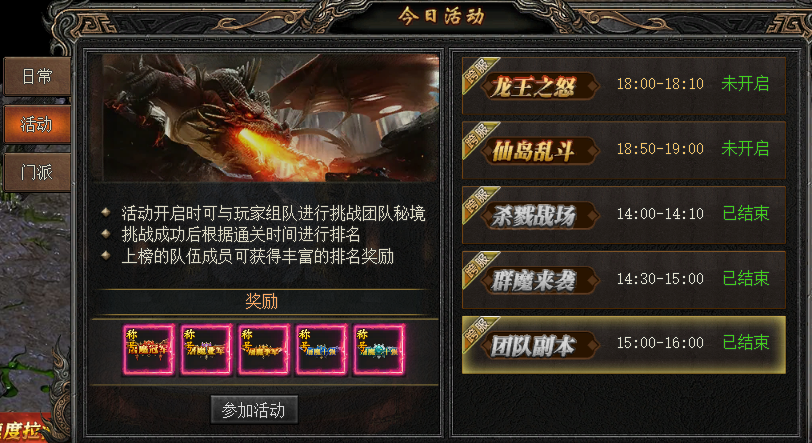Click the red 屠魔冠军 champion title reward icon
Image resolution: width=812 pixels, height=443 pixels.
(x=149, y=349)
